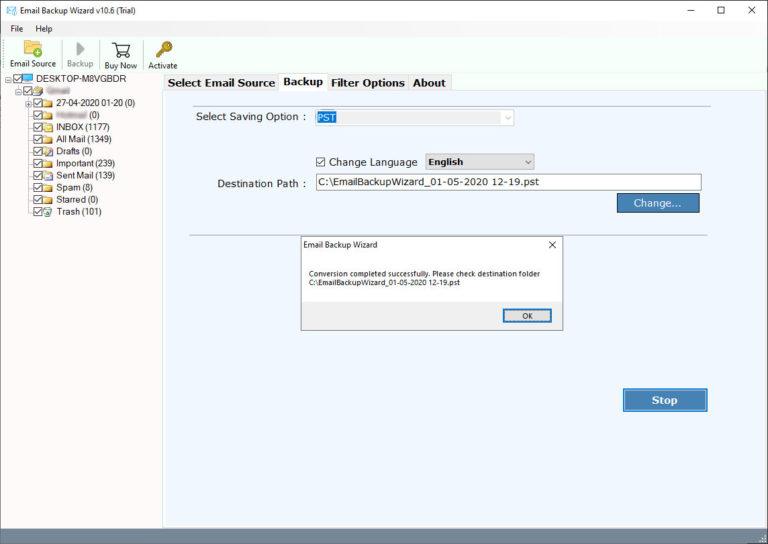Viewport: 768px width, 544px height.
Task: Open the English language dropdown
Action: click(x=480, y=162)
